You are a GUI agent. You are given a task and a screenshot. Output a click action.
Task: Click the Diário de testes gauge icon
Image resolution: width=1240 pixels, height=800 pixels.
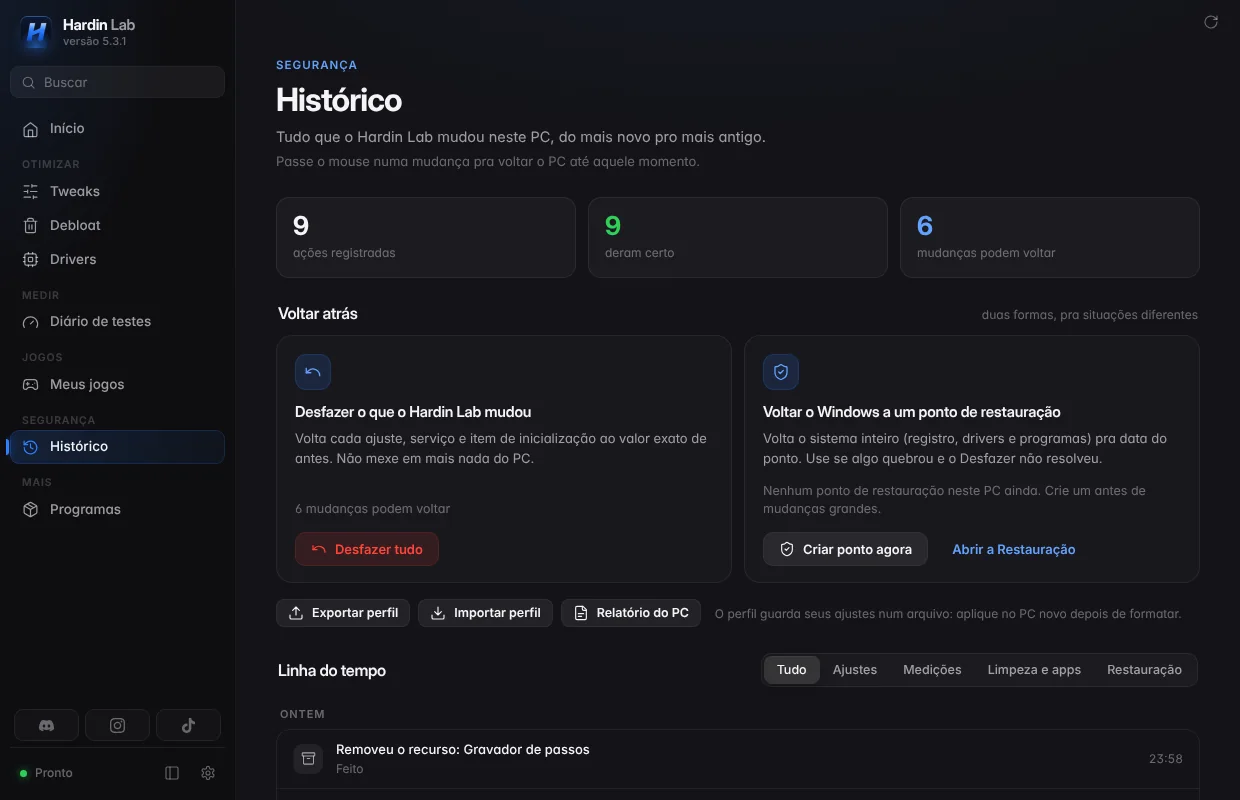click(30, 322)
